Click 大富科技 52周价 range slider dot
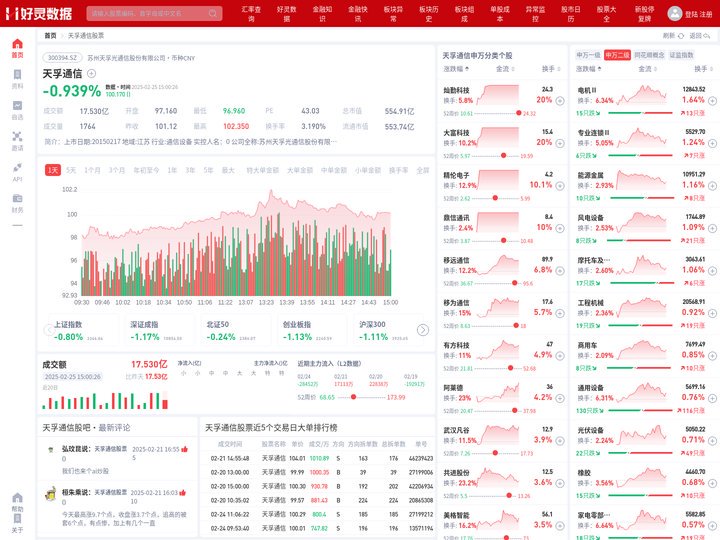Screen dimensions: 720x540 pos(503,156)
